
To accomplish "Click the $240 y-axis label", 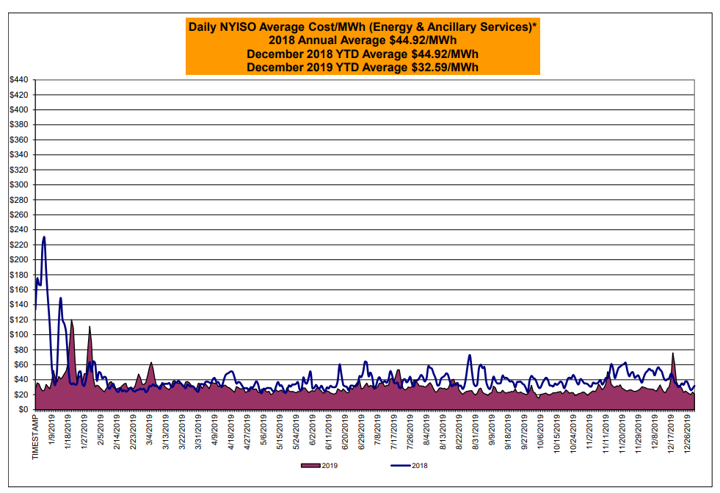I will point(19,230).
